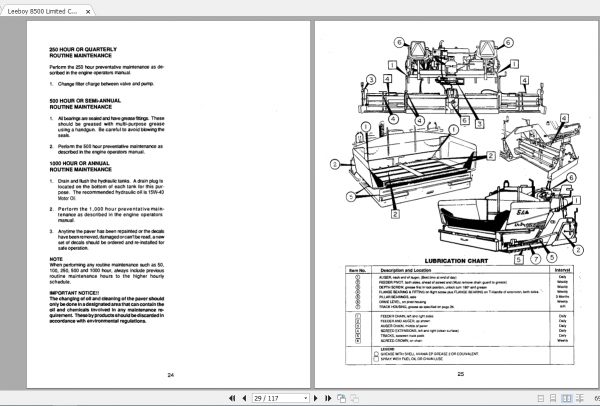Open the page number dropdown arrow

click(x=305, y=398)
